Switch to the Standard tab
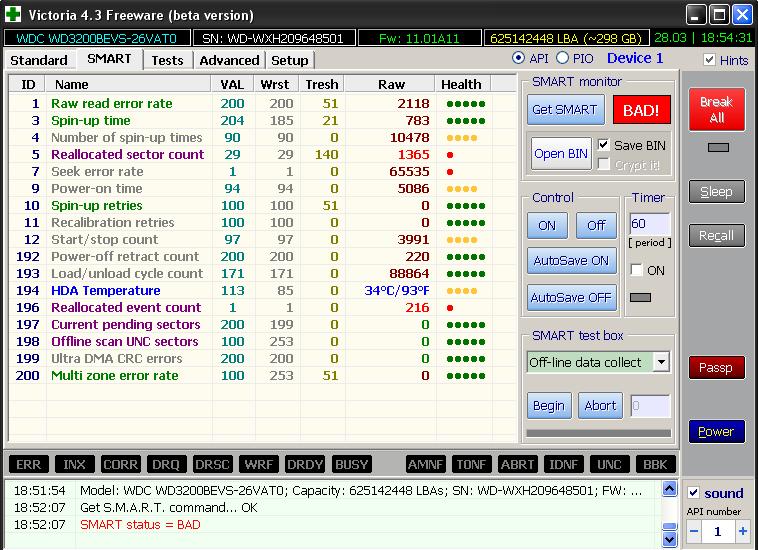This screenshot has height=550, width=758. 39,60
